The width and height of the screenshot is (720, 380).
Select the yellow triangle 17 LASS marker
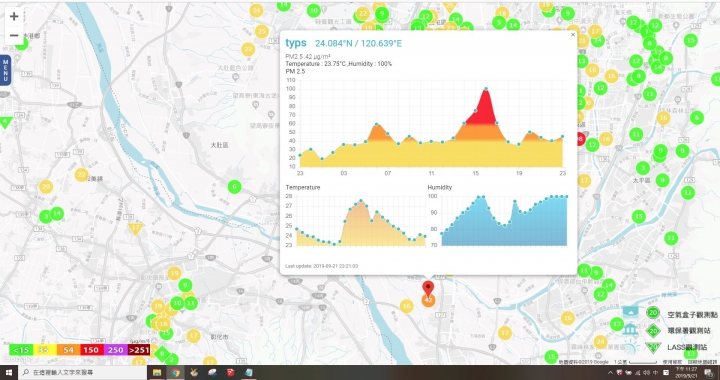tap(135, 228)
